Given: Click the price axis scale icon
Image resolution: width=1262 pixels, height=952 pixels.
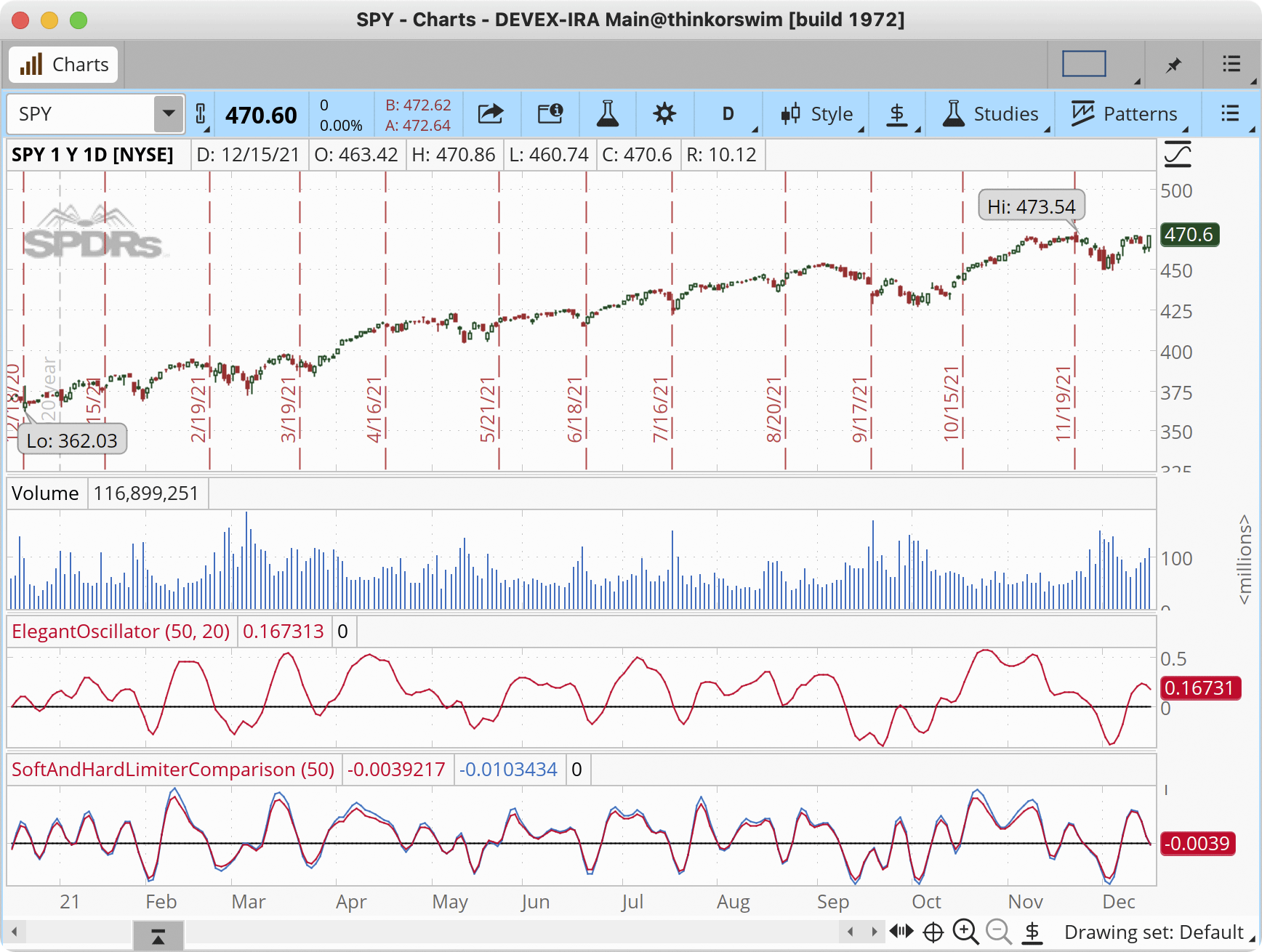Looking at the screenshot, I should coord(1178,154).
